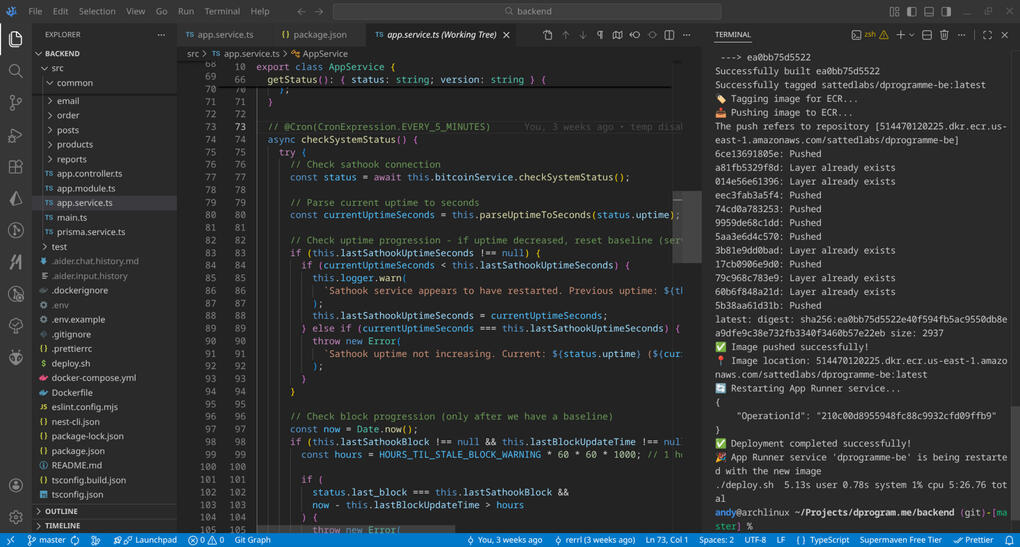Image resolution: width=1020 pixels, height=547 pixels.
Task: Open the Extensions view icon
Action: pyautogui.click(x=16, y=167)
